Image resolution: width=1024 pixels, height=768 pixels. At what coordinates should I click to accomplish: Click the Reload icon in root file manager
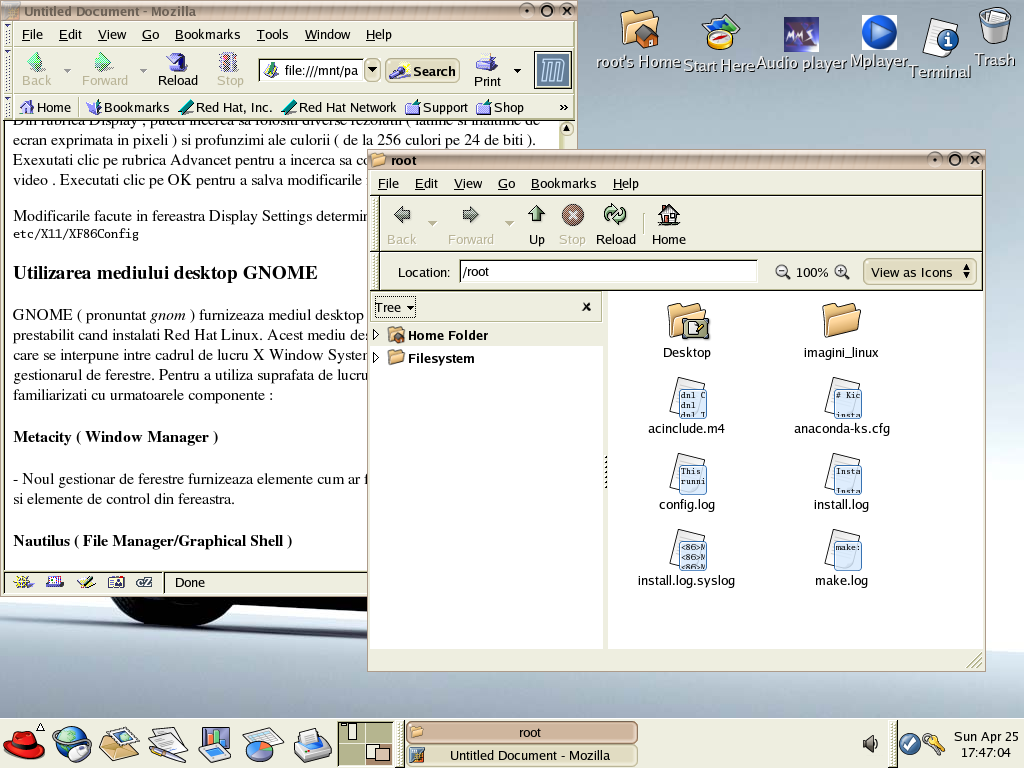click(615, 215)
